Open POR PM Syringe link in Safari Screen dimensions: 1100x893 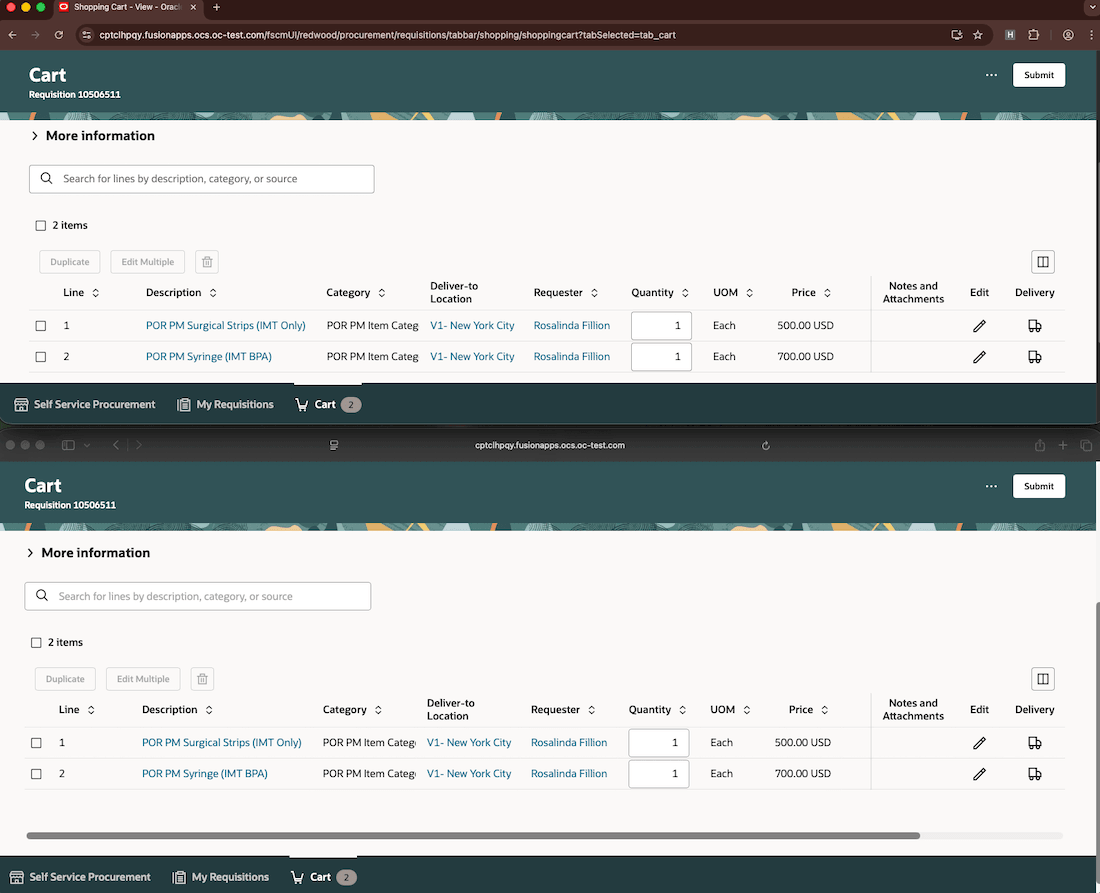pos(204,774)
